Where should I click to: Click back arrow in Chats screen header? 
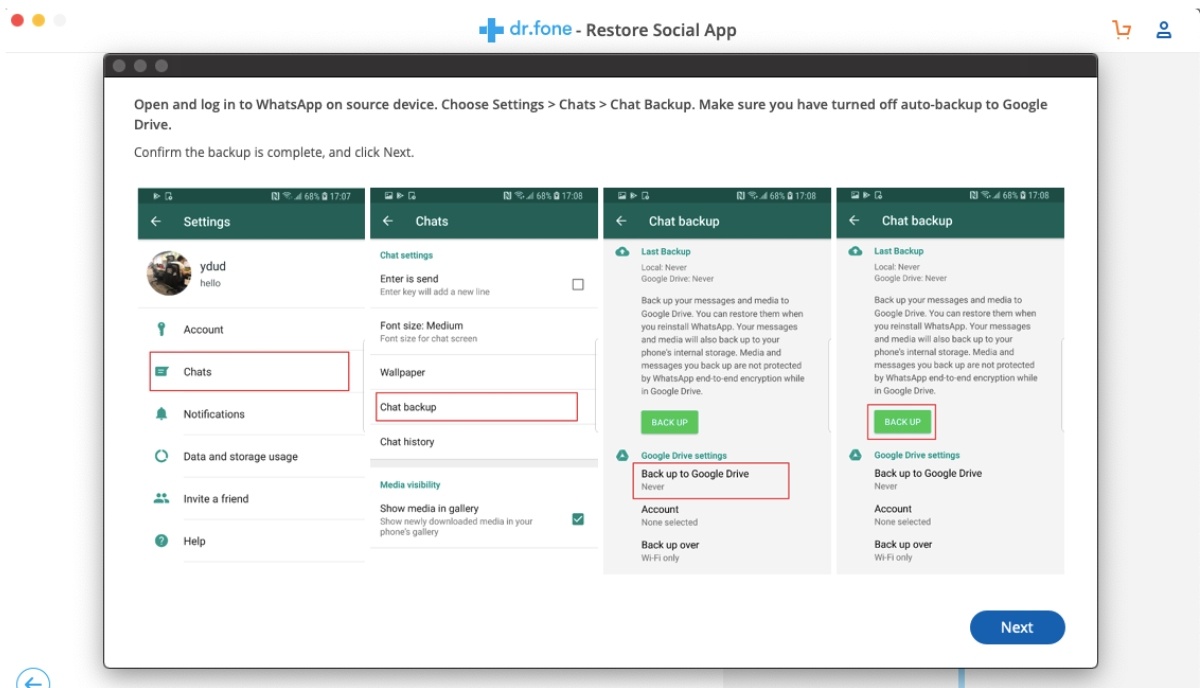[389, 221]
